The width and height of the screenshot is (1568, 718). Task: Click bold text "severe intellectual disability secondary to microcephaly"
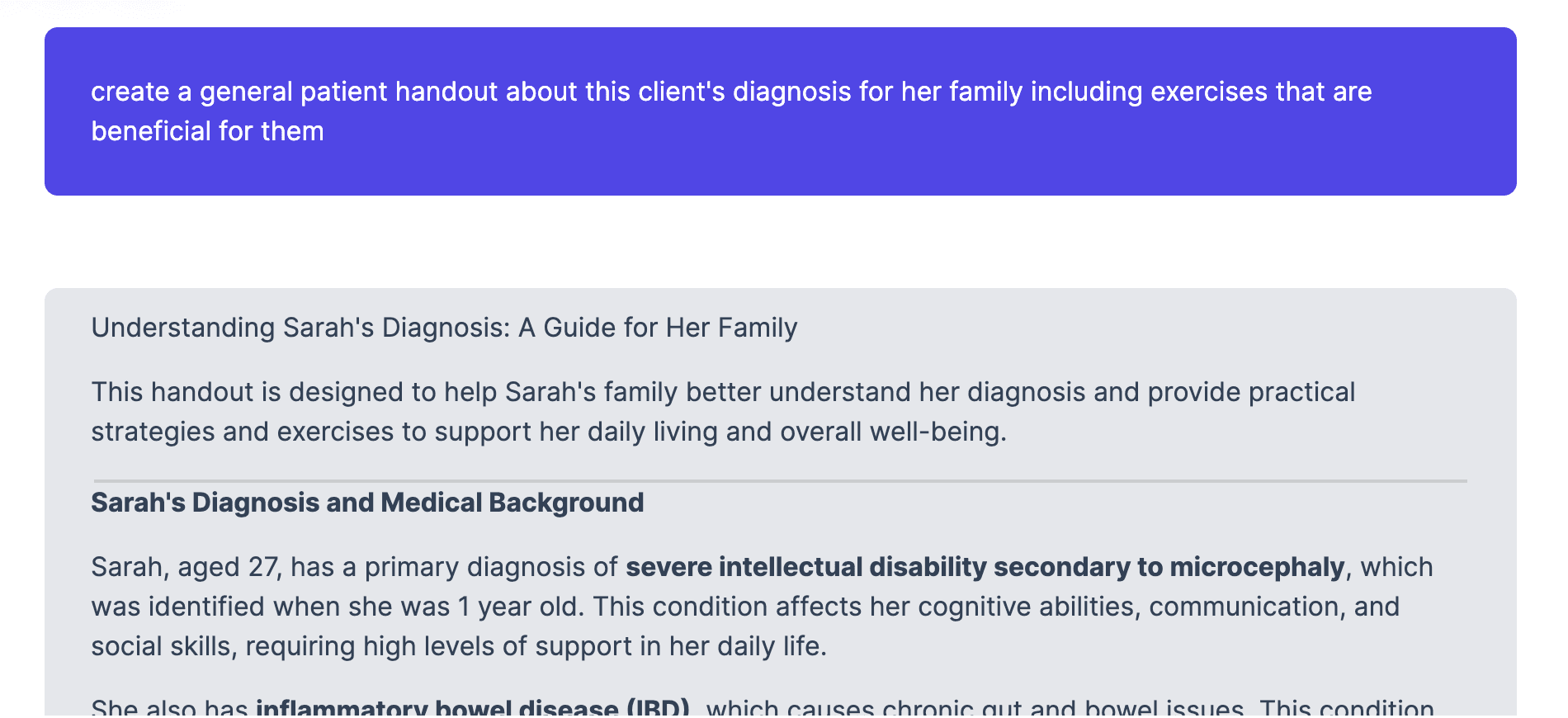pos(985,567)
